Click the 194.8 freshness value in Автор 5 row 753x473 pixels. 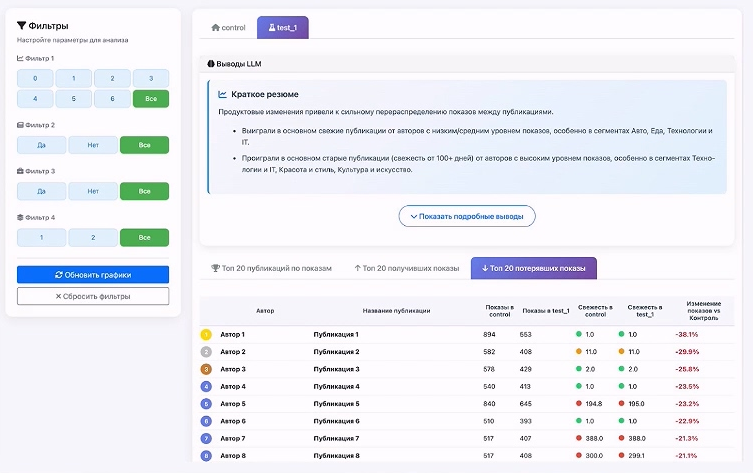point(594,403)
